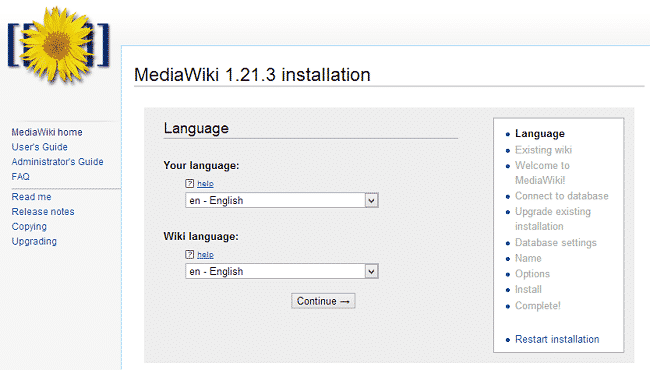Open the help link under Wiki language
650x370 pixels.
(x=205, y=254)
